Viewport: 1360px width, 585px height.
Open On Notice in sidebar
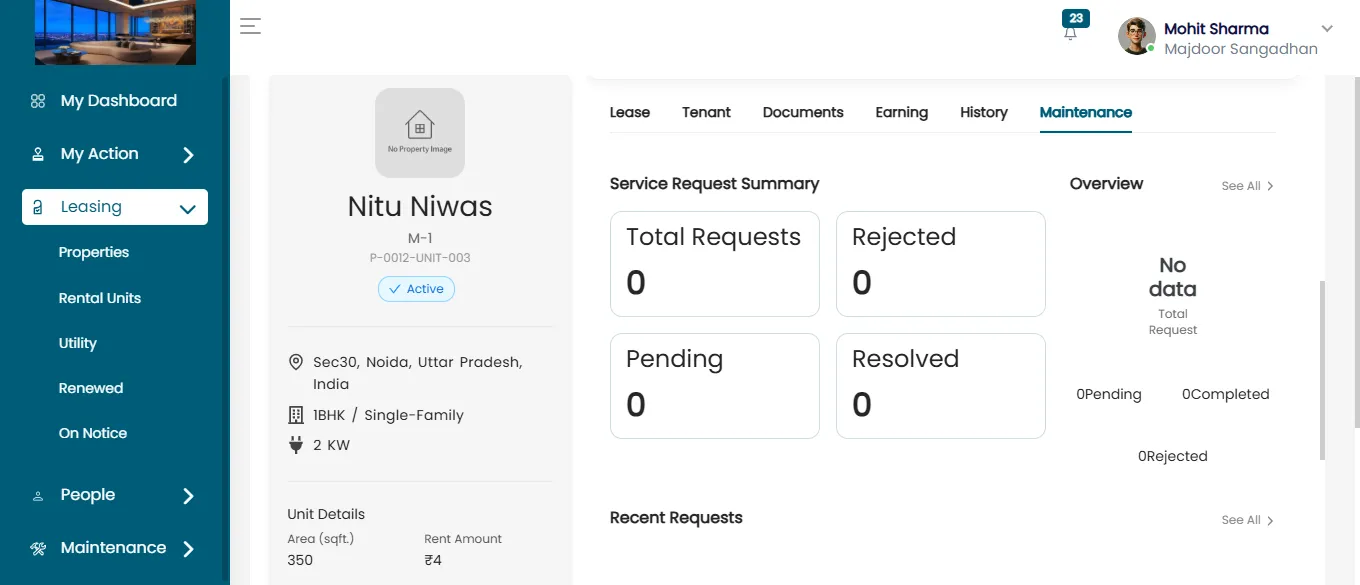pyautogui.click(x=93, y=433)
